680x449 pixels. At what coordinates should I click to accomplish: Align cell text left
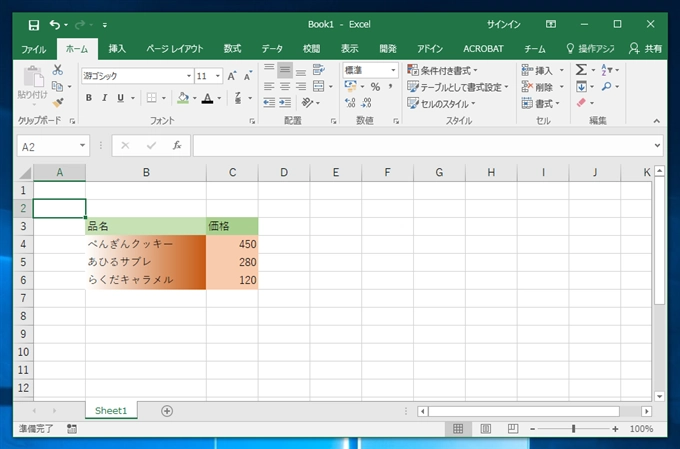[x=269, y=86]
